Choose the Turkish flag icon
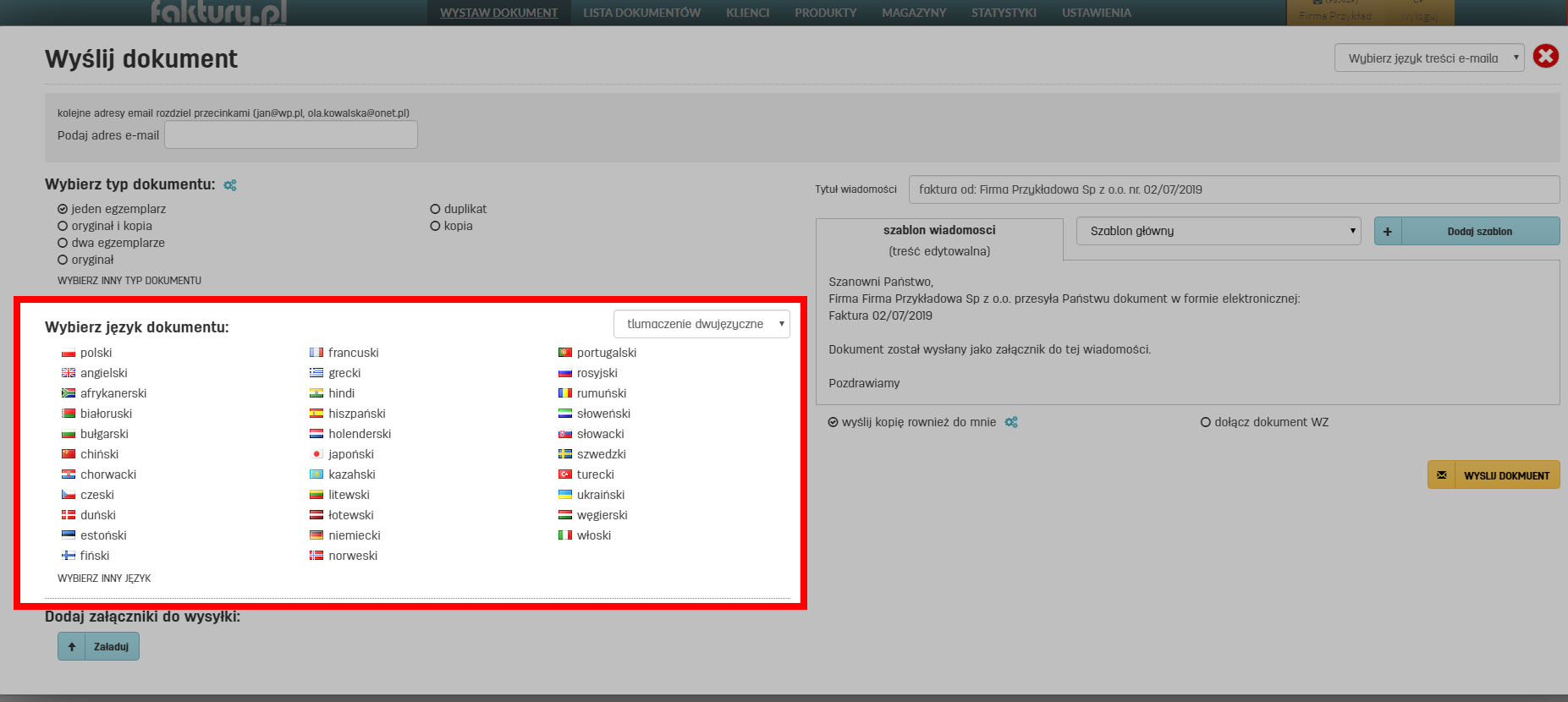Screen dimensions: 1568x702 [564, 475]
